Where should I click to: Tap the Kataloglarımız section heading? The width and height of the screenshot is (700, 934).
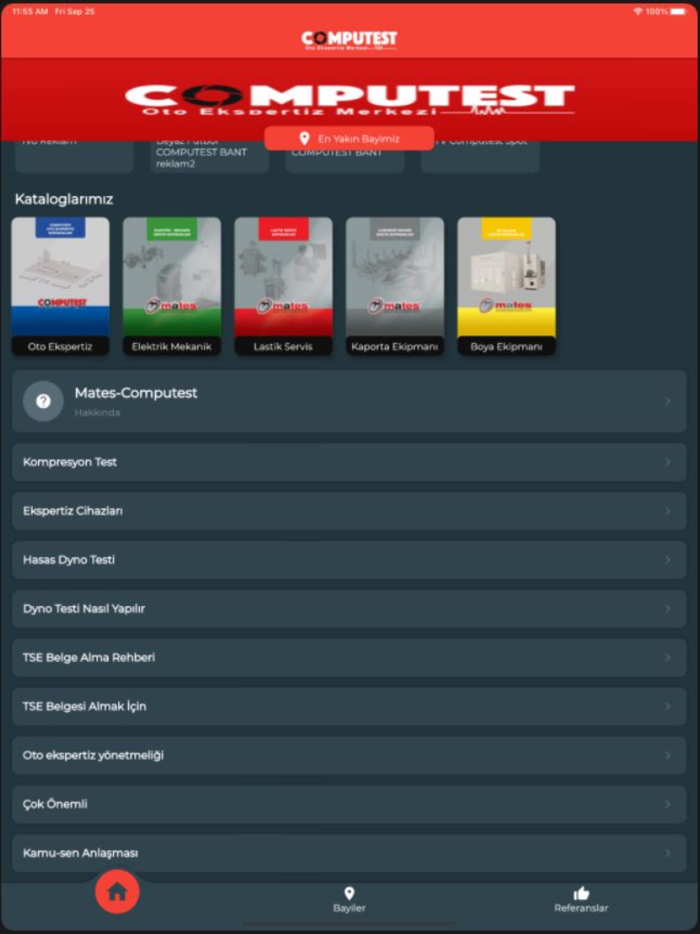pyautogui.click(x=64, y=199)
